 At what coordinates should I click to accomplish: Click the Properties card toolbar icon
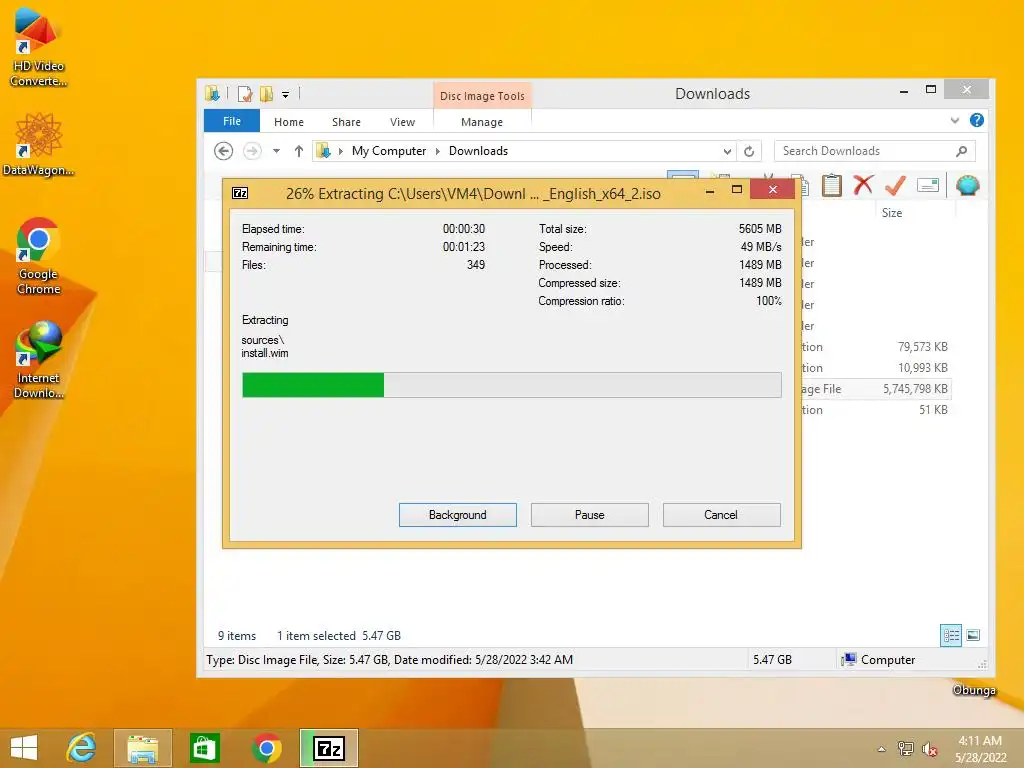pyautogui.click(x=928, y=185)
